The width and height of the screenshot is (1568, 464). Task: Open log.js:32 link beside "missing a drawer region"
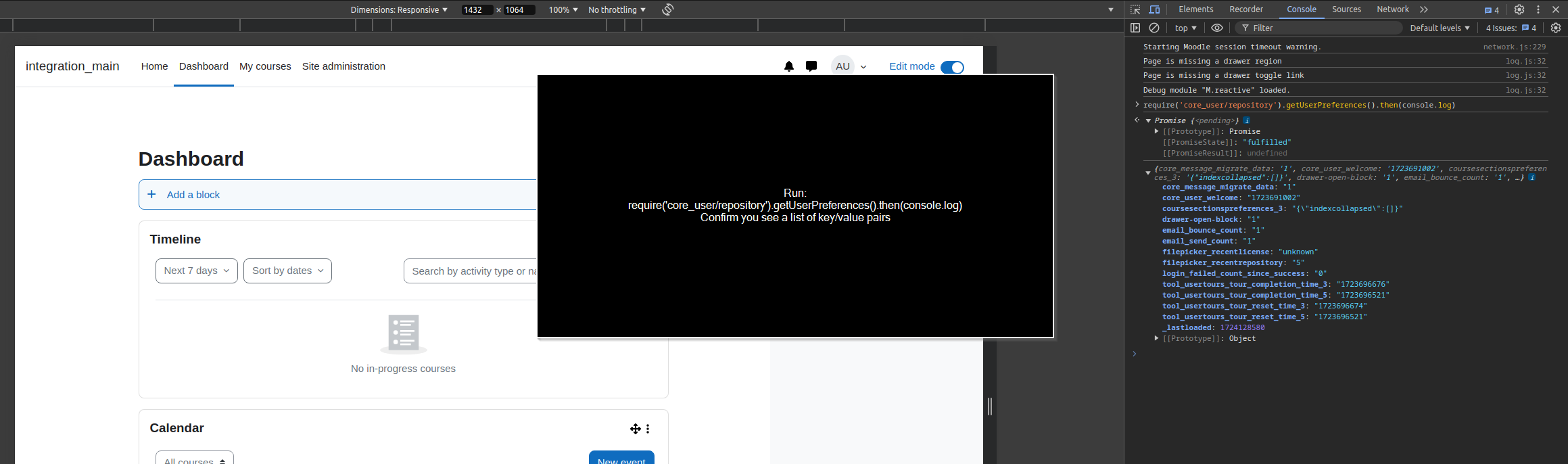1525,61
